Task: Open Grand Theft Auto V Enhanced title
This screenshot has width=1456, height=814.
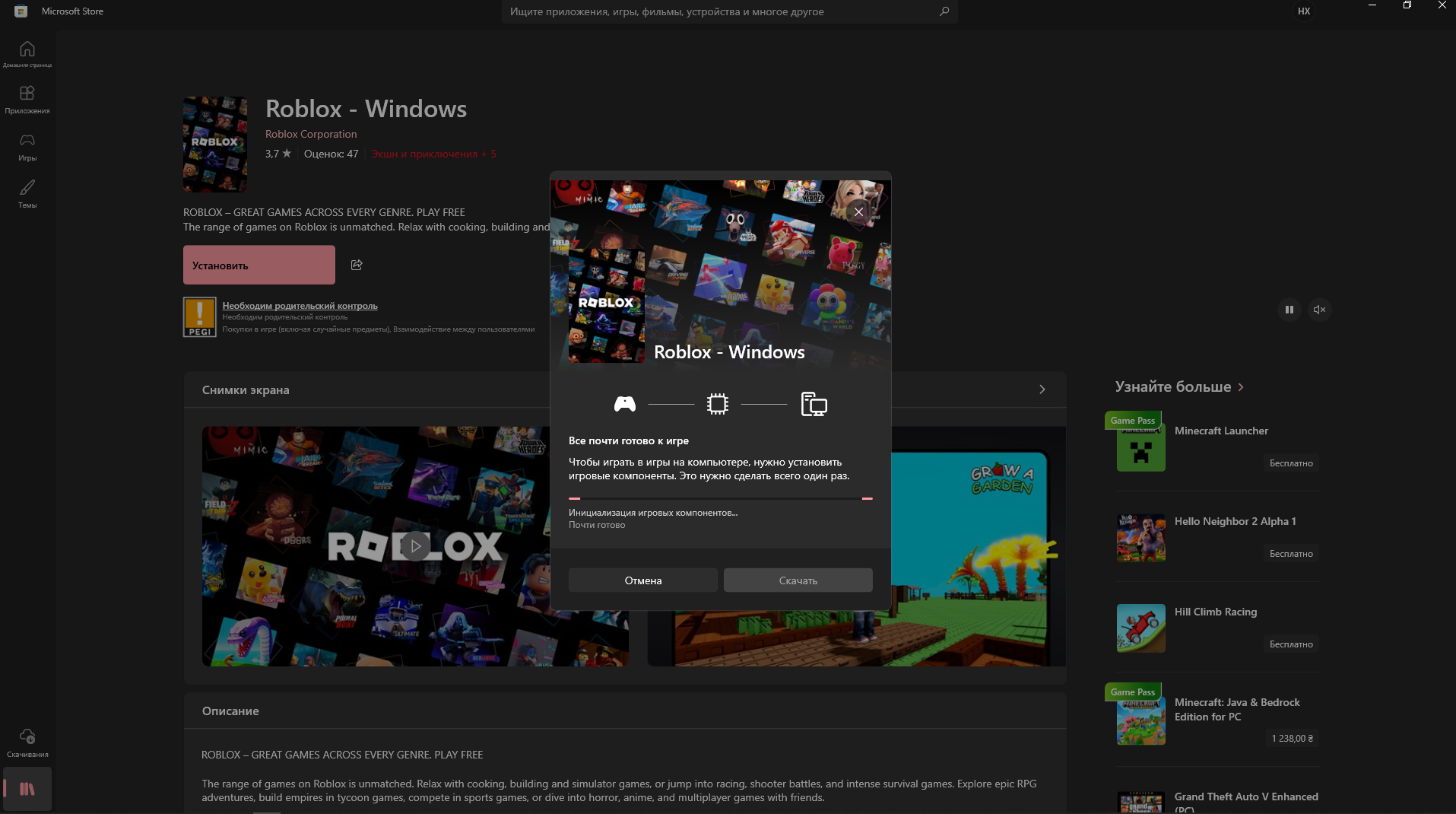Action: 1246,802
